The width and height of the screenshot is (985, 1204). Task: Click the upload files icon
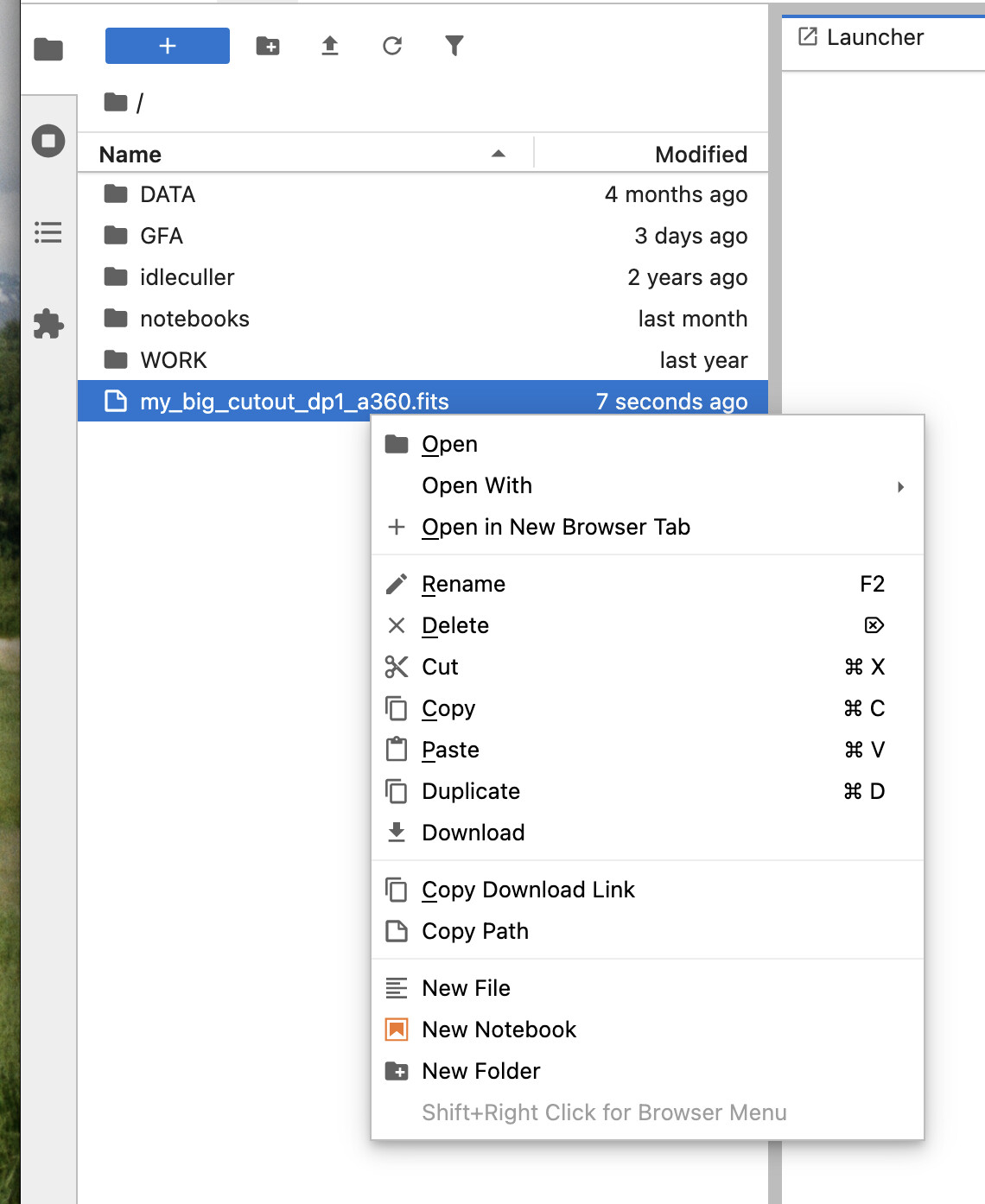(330, 46)
